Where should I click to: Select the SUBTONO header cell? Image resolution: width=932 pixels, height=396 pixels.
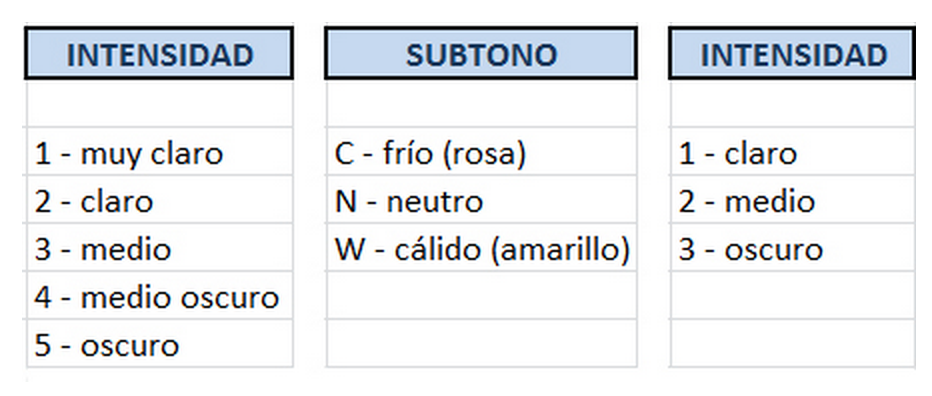coord(481,53)
